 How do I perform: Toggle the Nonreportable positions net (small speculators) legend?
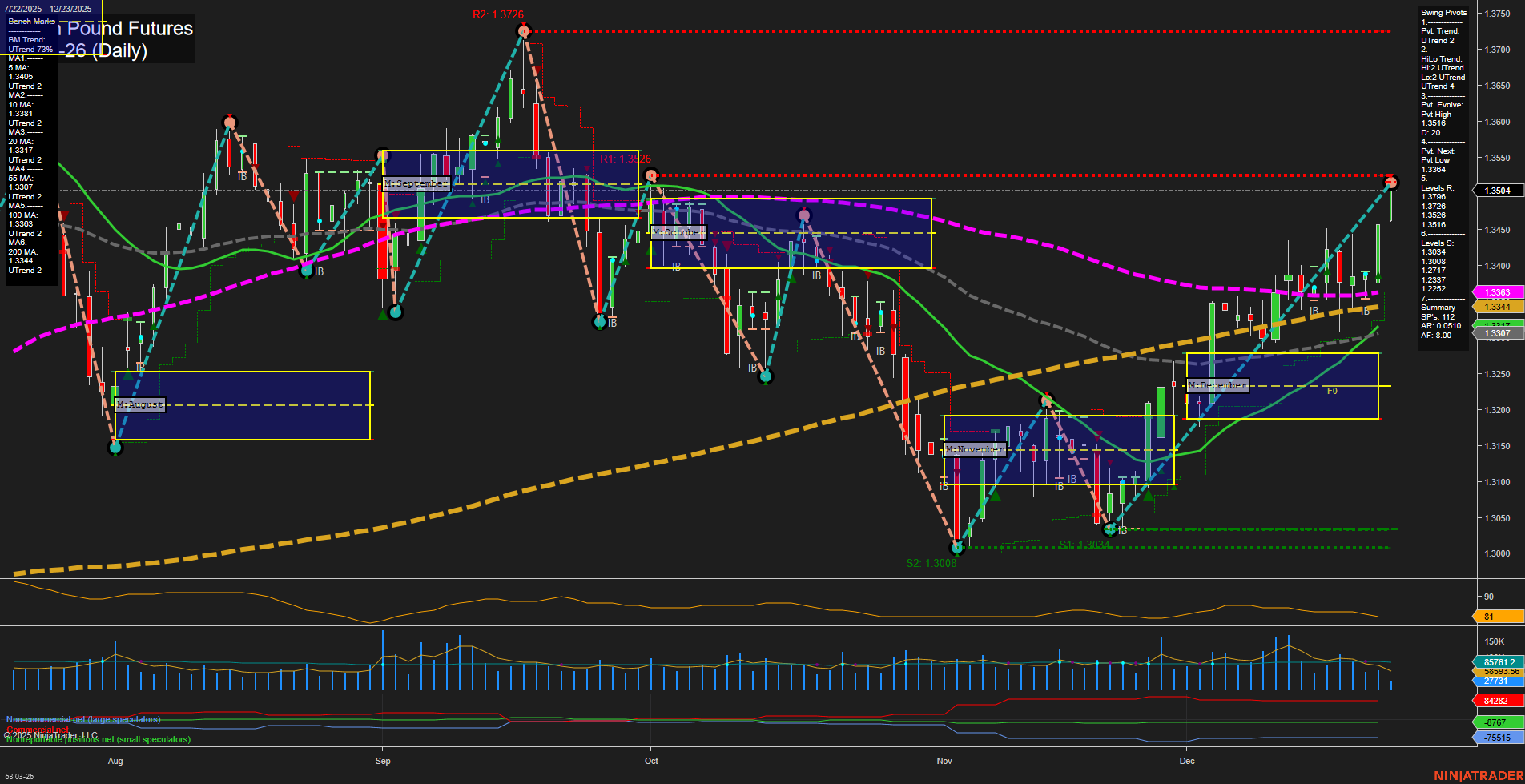click(98, 740)
